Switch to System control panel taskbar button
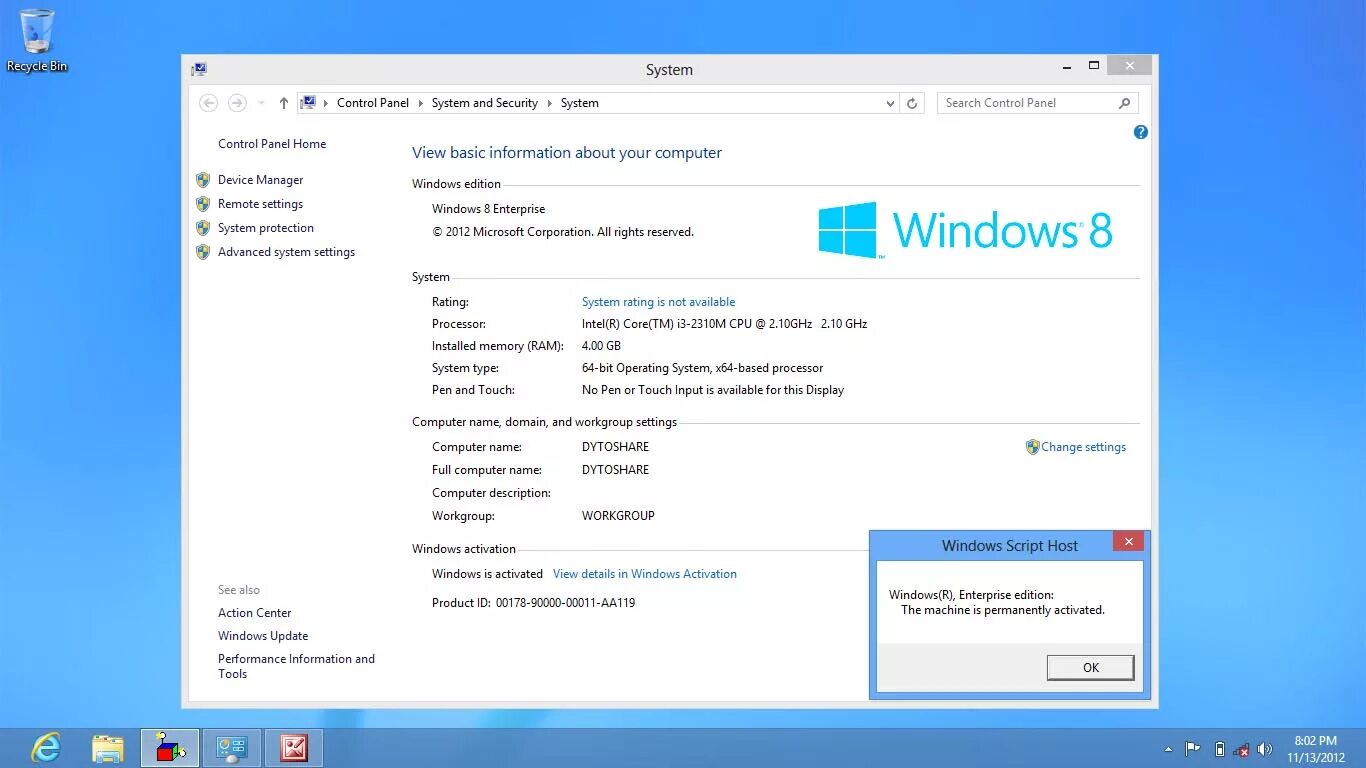This screenshot has height=768, width=1366. (232, 748)
